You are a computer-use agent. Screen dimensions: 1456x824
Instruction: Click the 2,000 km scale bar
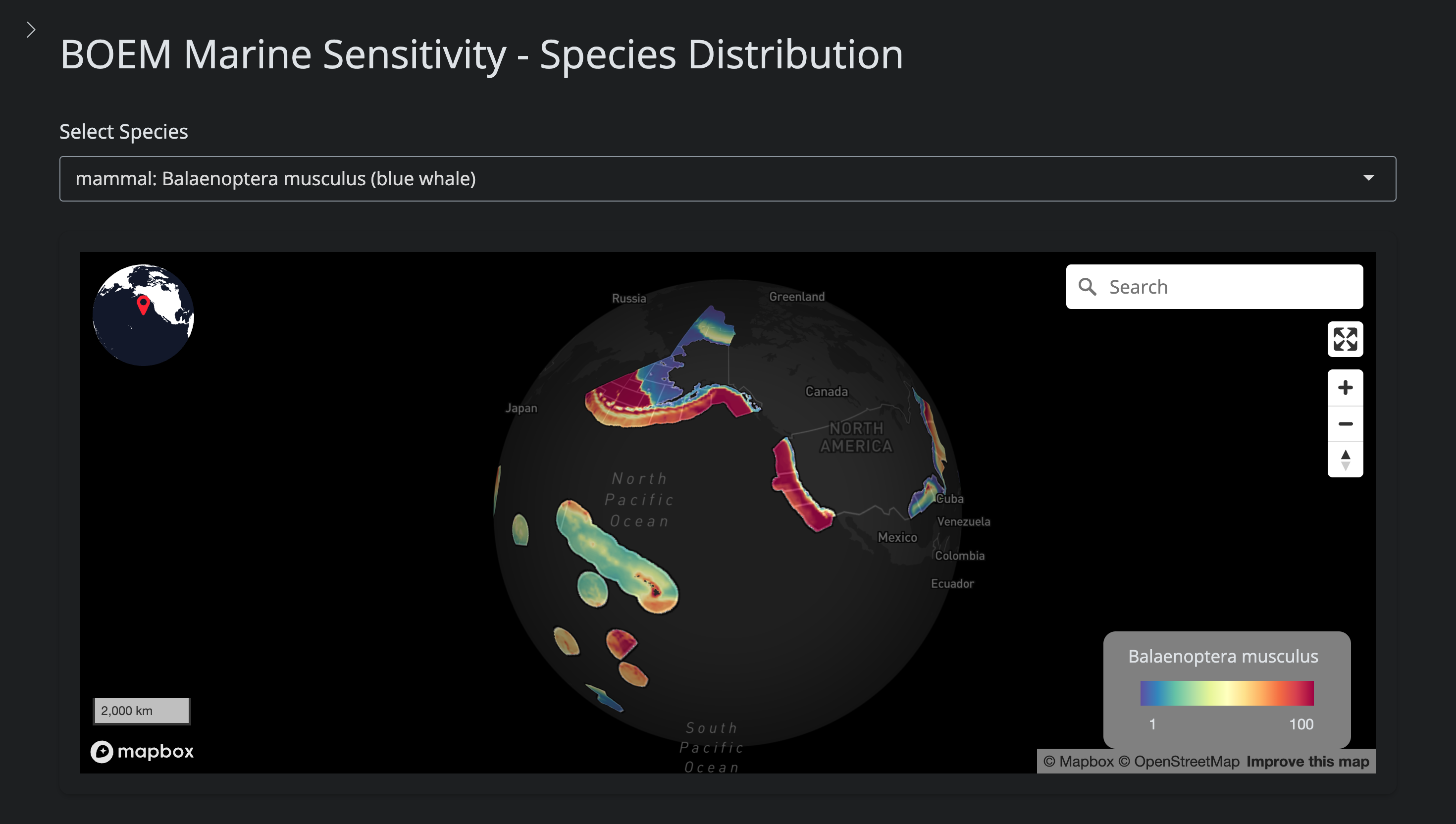[x=142, y=711]
